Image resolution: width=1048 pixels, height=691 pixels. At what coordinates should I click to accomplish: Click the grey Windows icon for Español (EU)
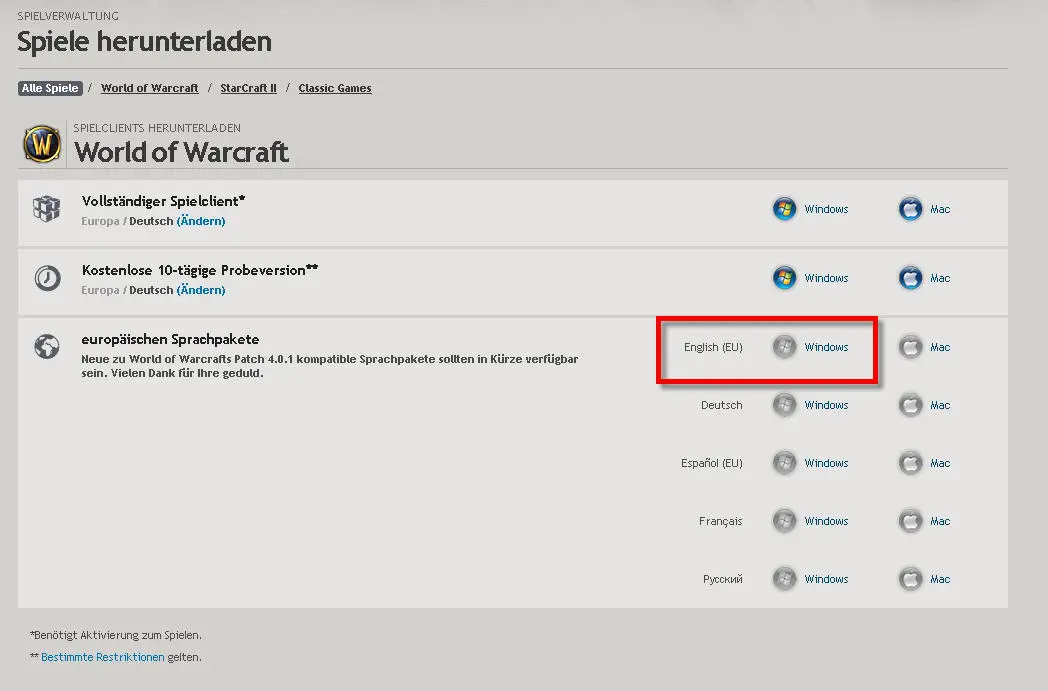pyautogui.click(x=784, y=463)
